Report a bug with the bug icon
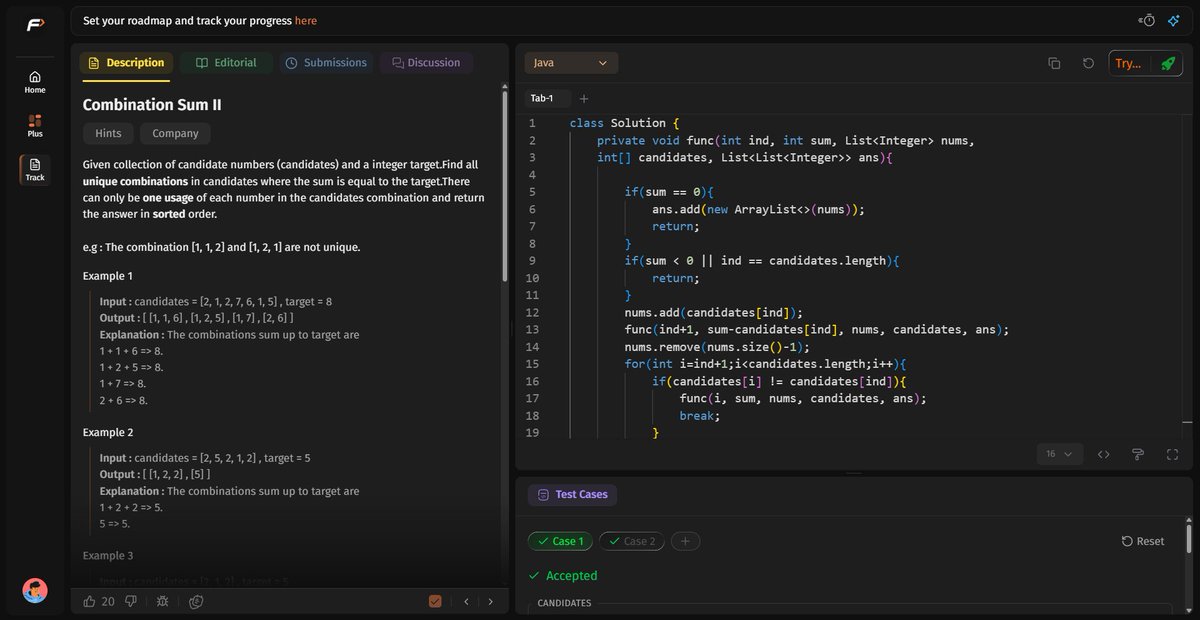This screenshot has width=1200, height=620. (163, 601)
